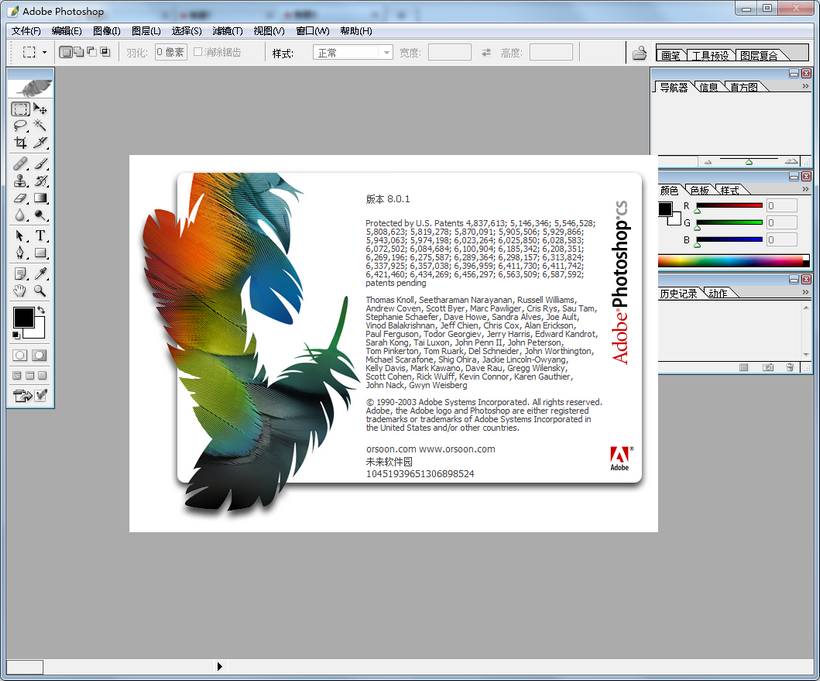Open the Navigator panel options menu
The height and width of the screenshot is (681, 820).
click(805, 87)
